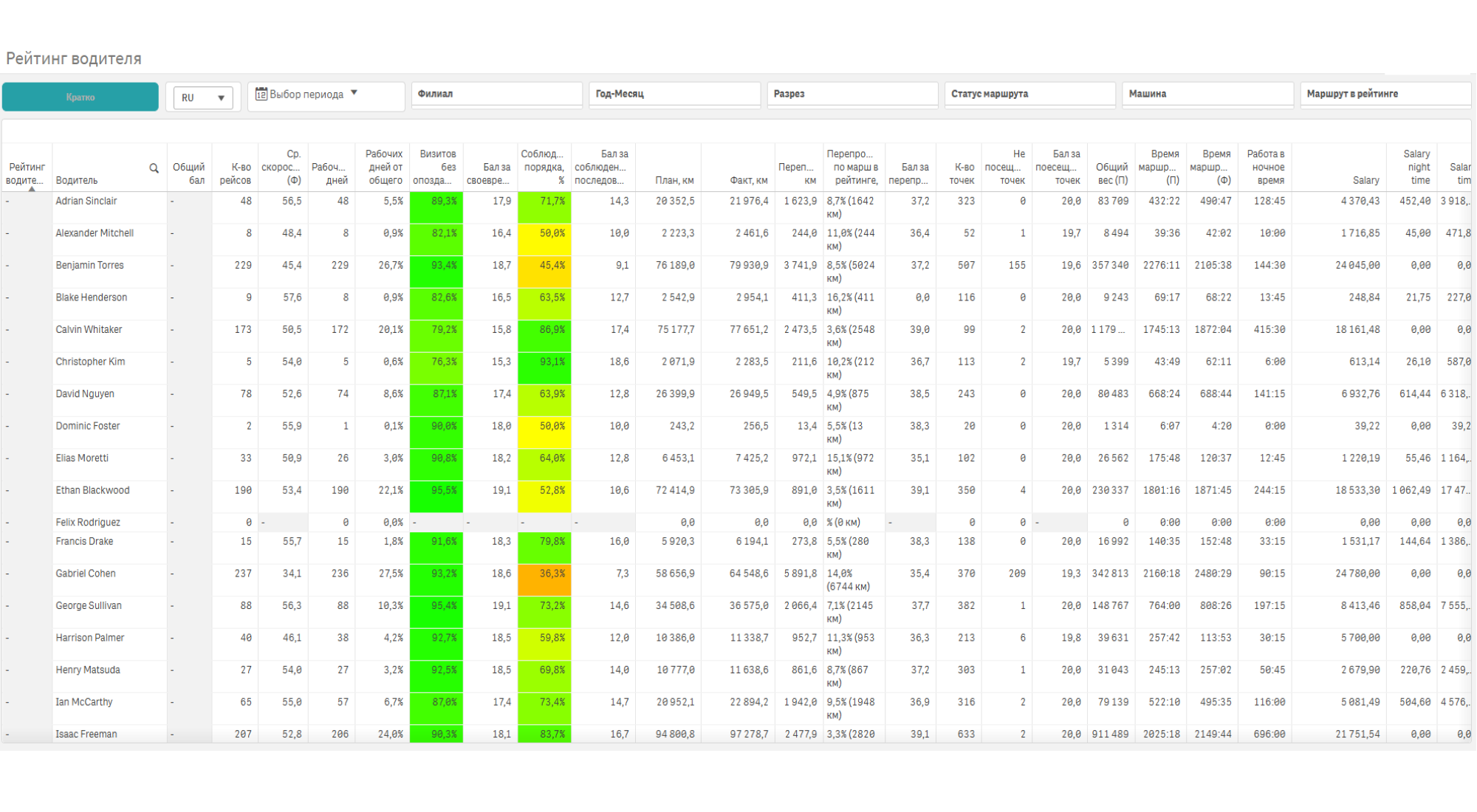The width and height of the screenshot is (1477, 812).
Task: Open the Машина filter field
Action: click(1208, 94)
